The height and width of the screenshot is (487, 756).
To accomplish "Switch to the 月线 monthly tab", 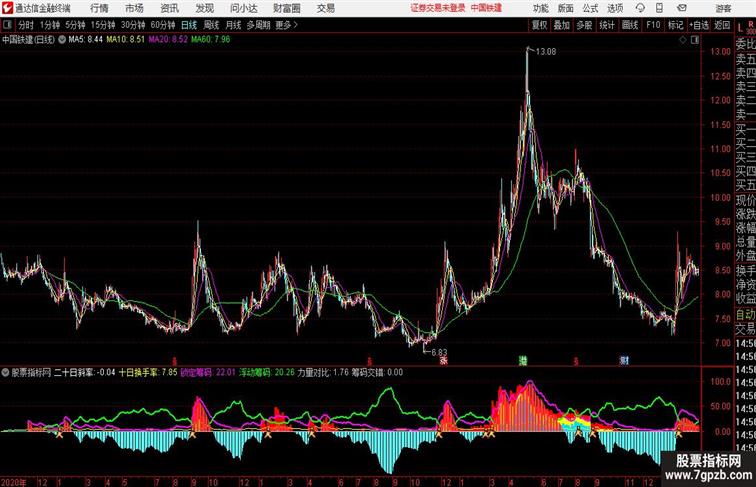I will tap(233, 25).
